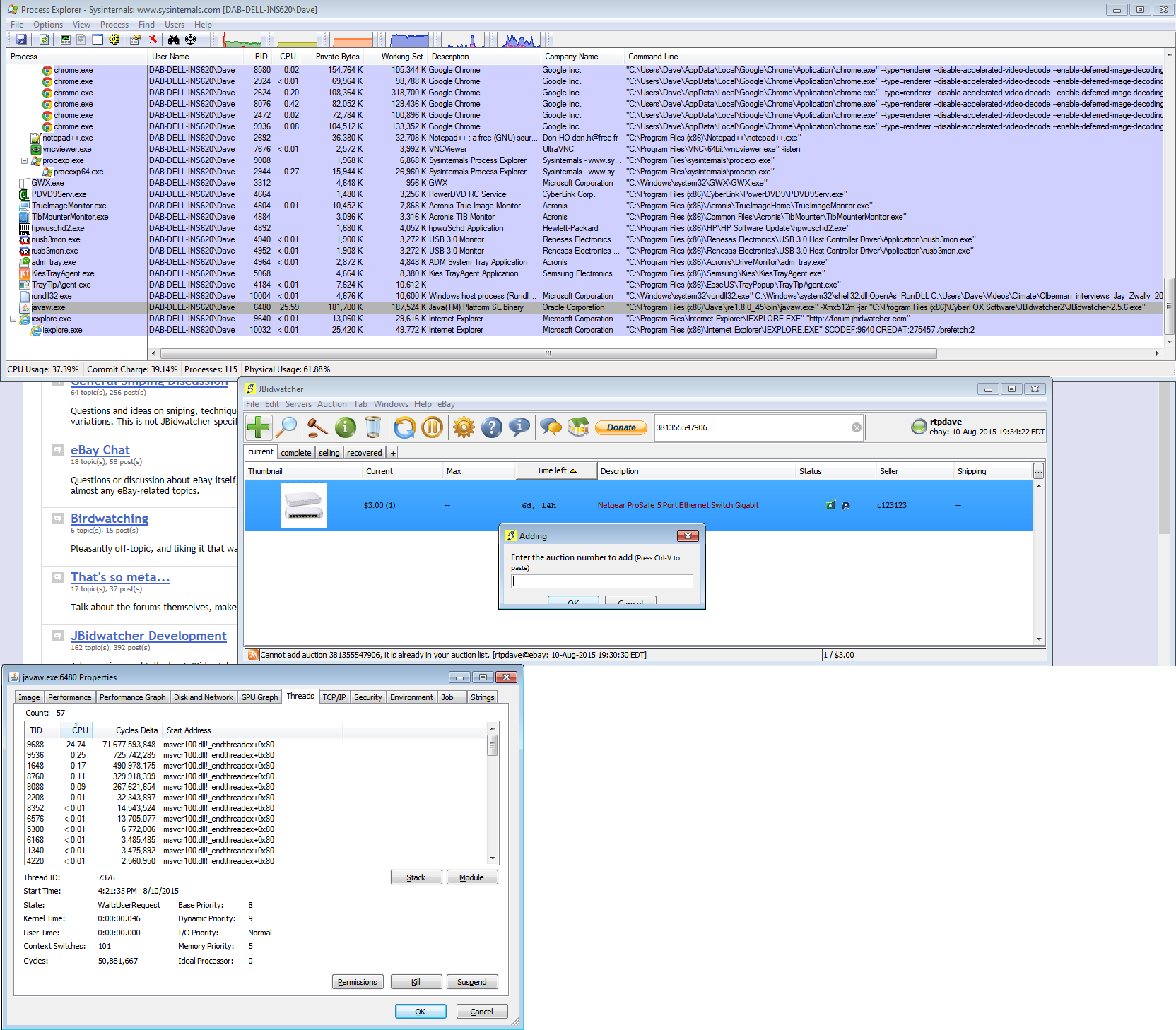
Task: Click the crosshair Find Window's Process icon
Action: click(190, 40)
